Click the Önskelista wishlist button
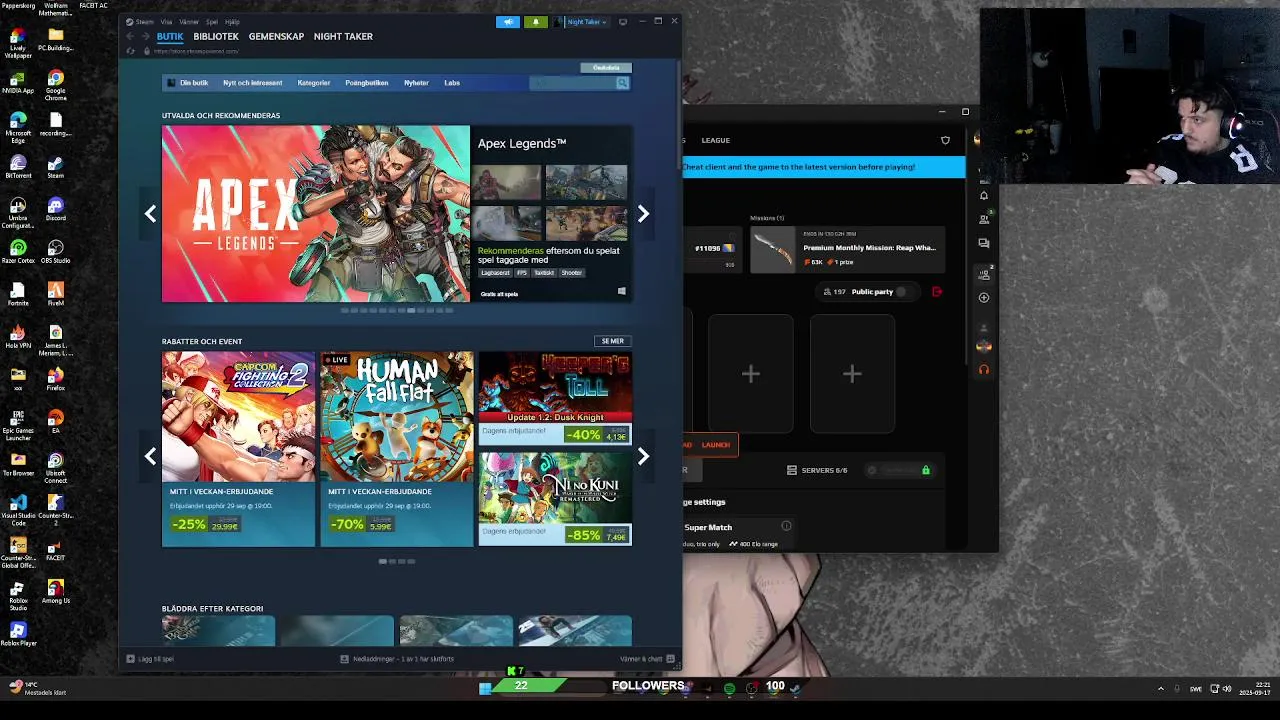The height and width of the screenshot is (720, 1280). pyautogui.click(x=606, y=67)
